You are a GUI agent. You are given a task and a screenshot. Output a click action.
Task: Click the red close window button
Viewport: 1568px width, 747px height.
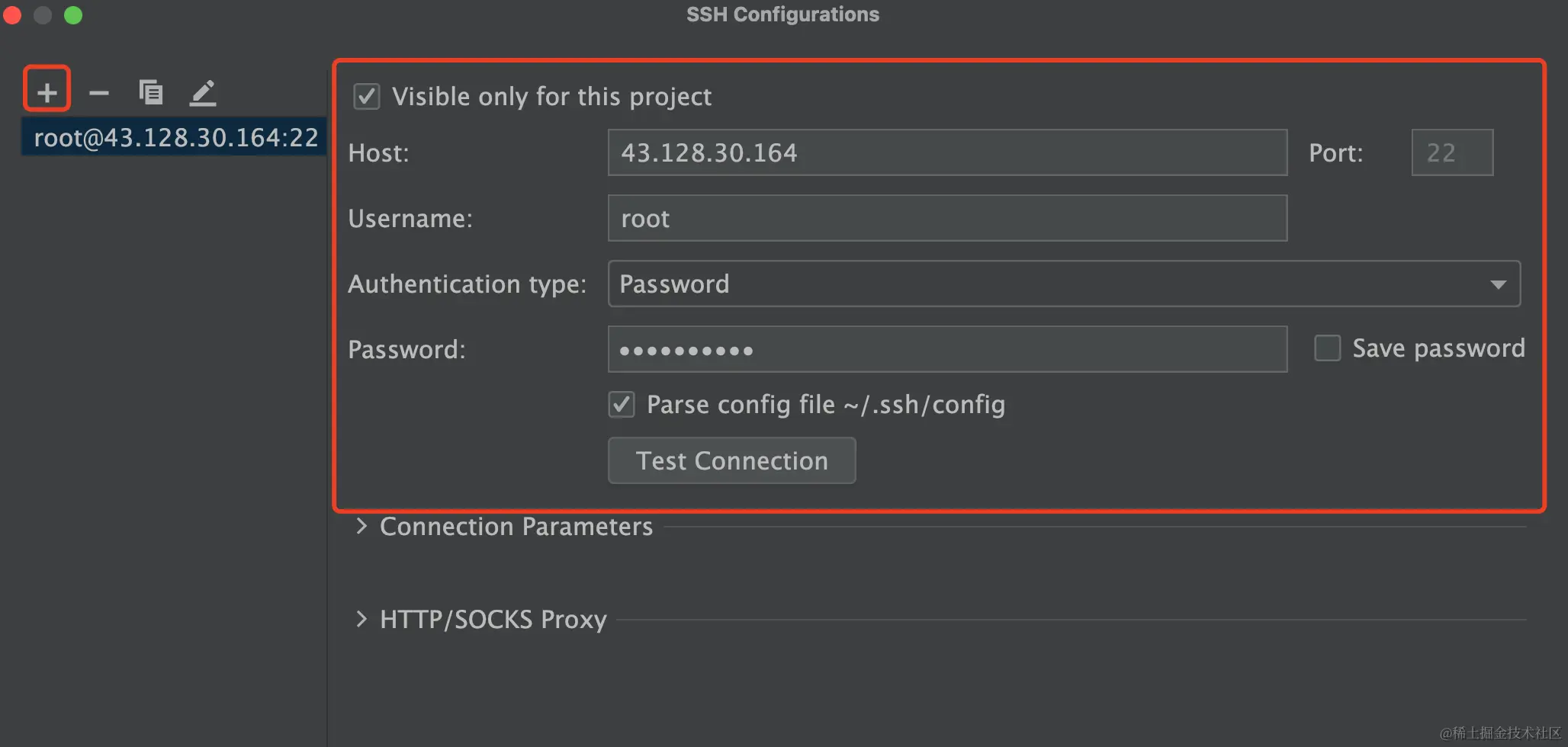pyautogui.click(x=12, y=14)
